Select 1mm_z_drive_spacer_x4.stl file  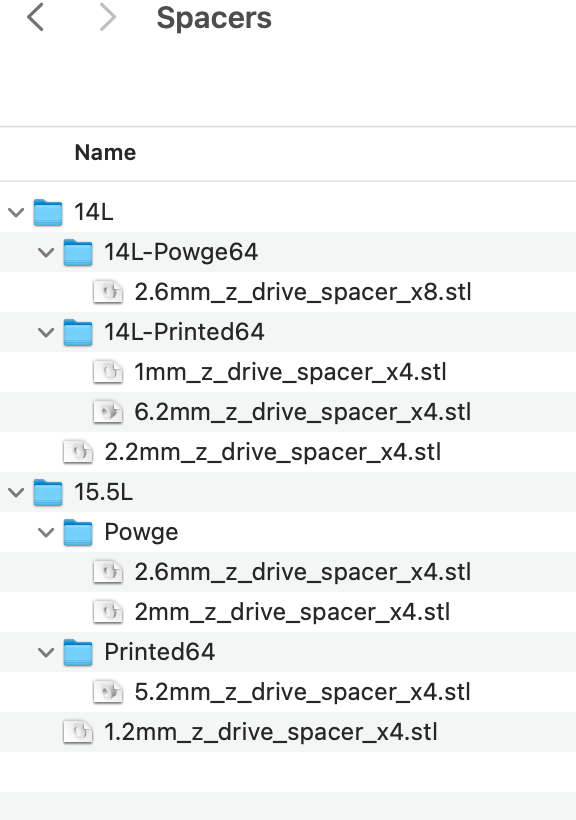pyautogui.click(x=288, y=372)
